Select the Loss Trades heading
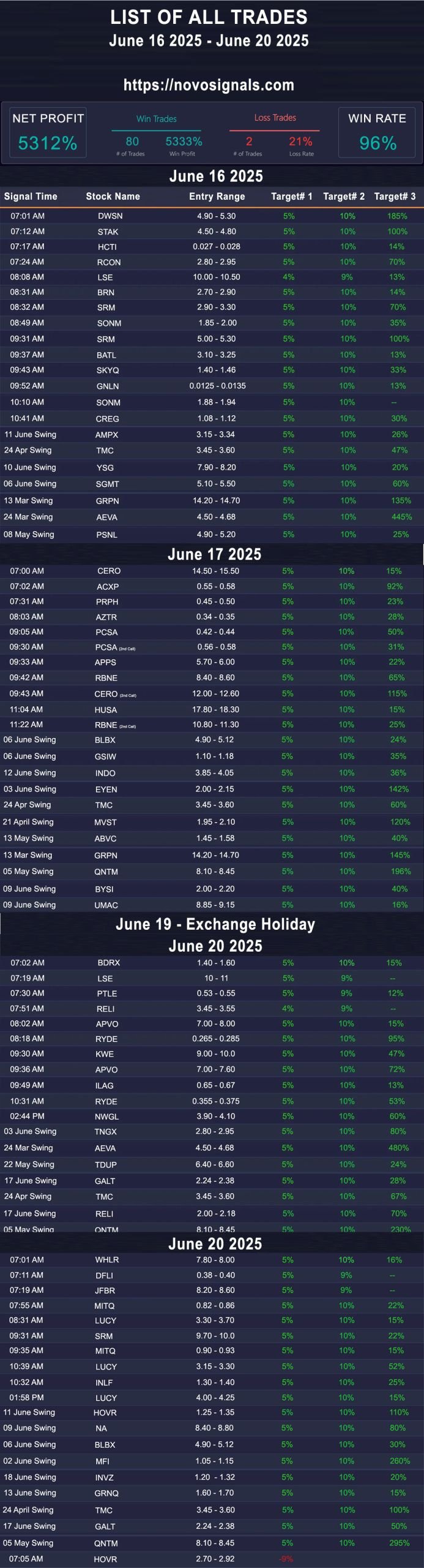The image size is (424, 1568). tap(275, 118)
